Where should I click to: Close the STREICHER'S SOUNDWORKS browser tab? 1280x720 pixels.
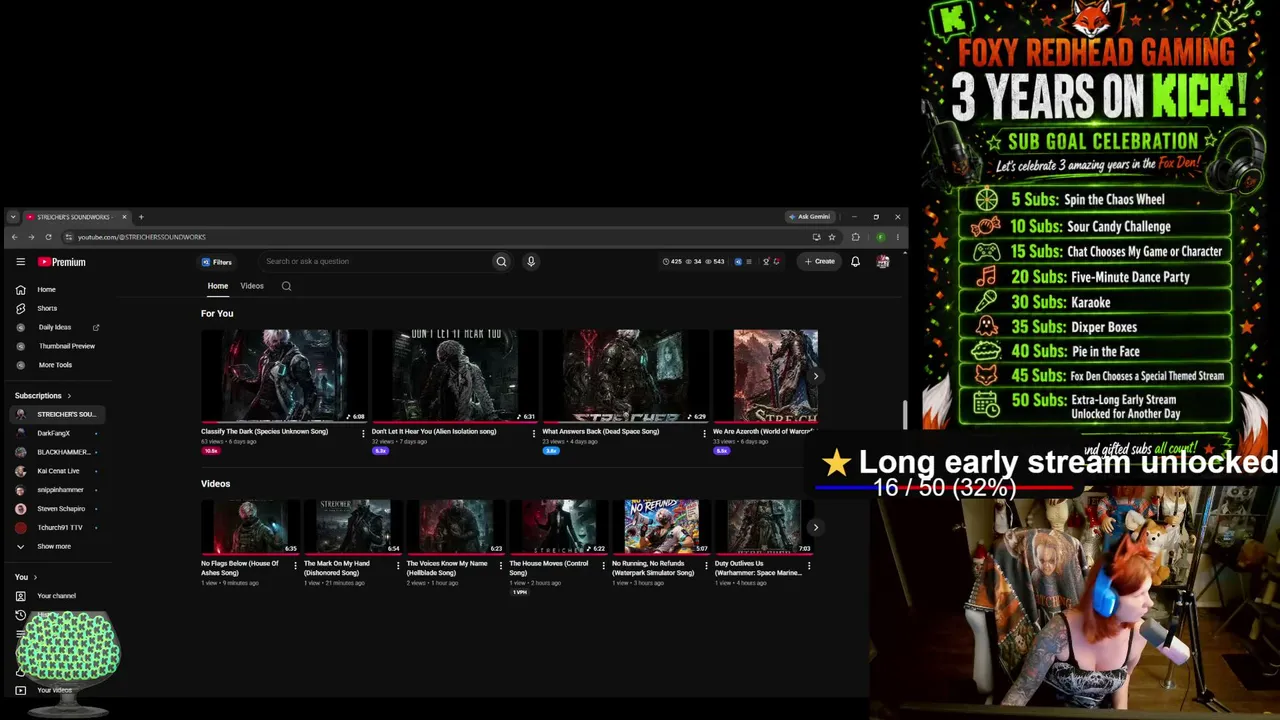[x=124, y=217]
